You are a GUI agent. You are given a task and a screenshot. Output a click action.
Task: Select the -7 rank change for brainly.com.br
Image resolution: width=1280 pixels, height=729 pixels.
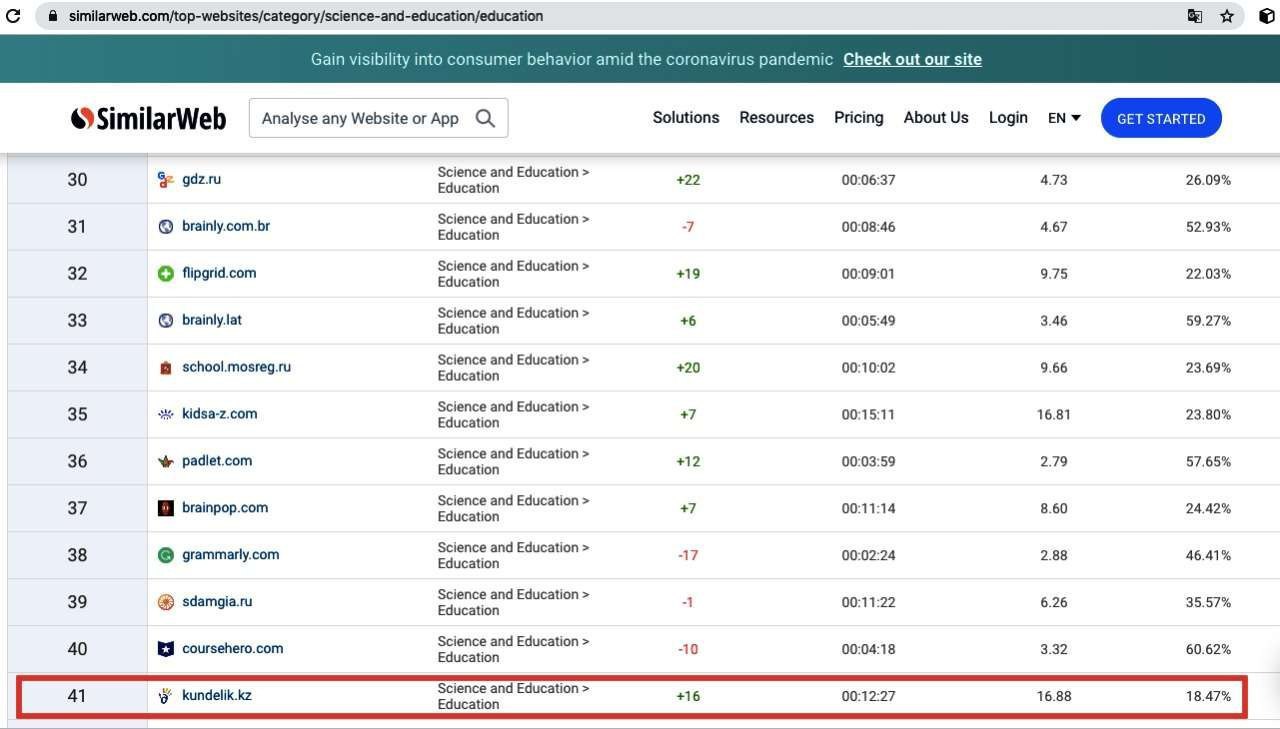tap(688, 227)
